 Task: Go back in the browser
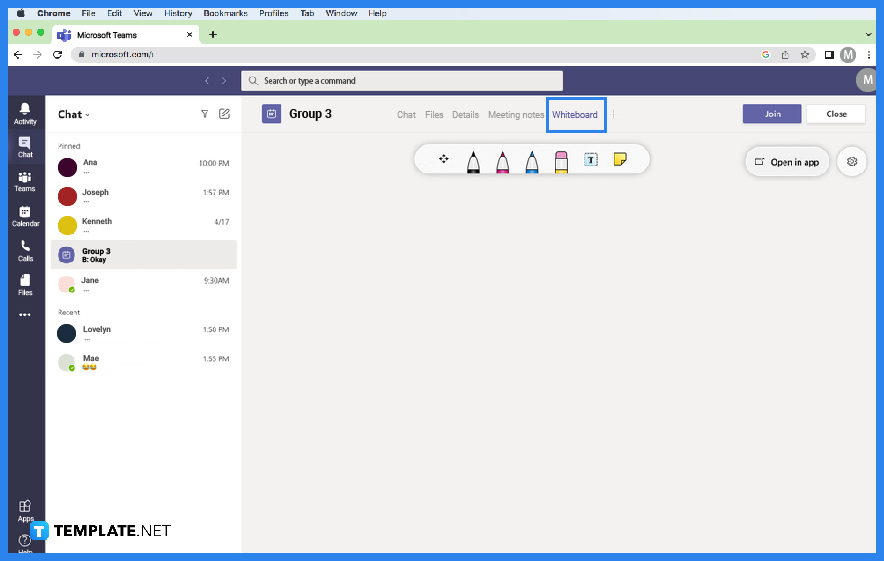click(18, 55)
